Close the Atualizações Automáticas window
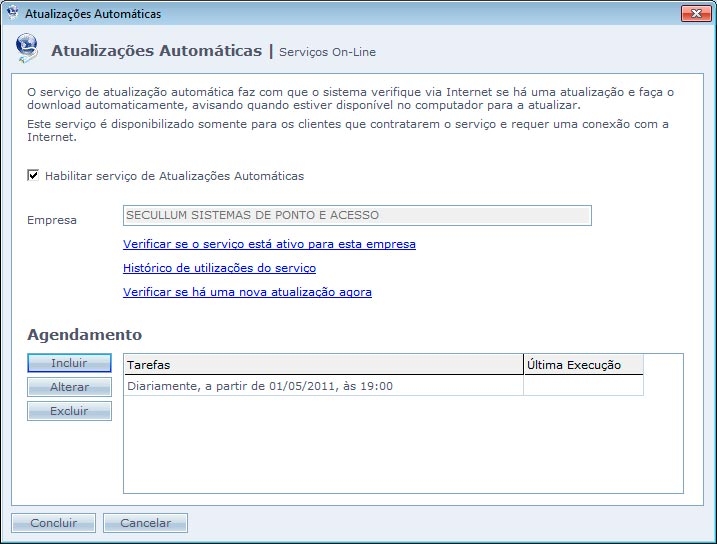717x544 pixels. tap(695, 14)
